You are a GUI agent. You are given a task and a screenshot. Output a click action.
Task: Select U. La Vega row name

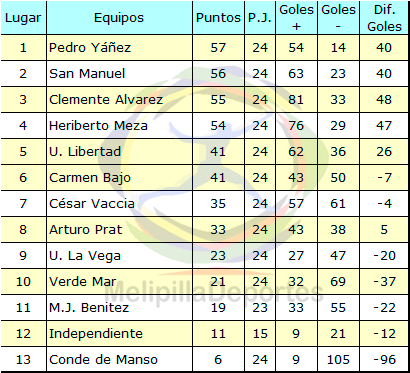(85, 255)
